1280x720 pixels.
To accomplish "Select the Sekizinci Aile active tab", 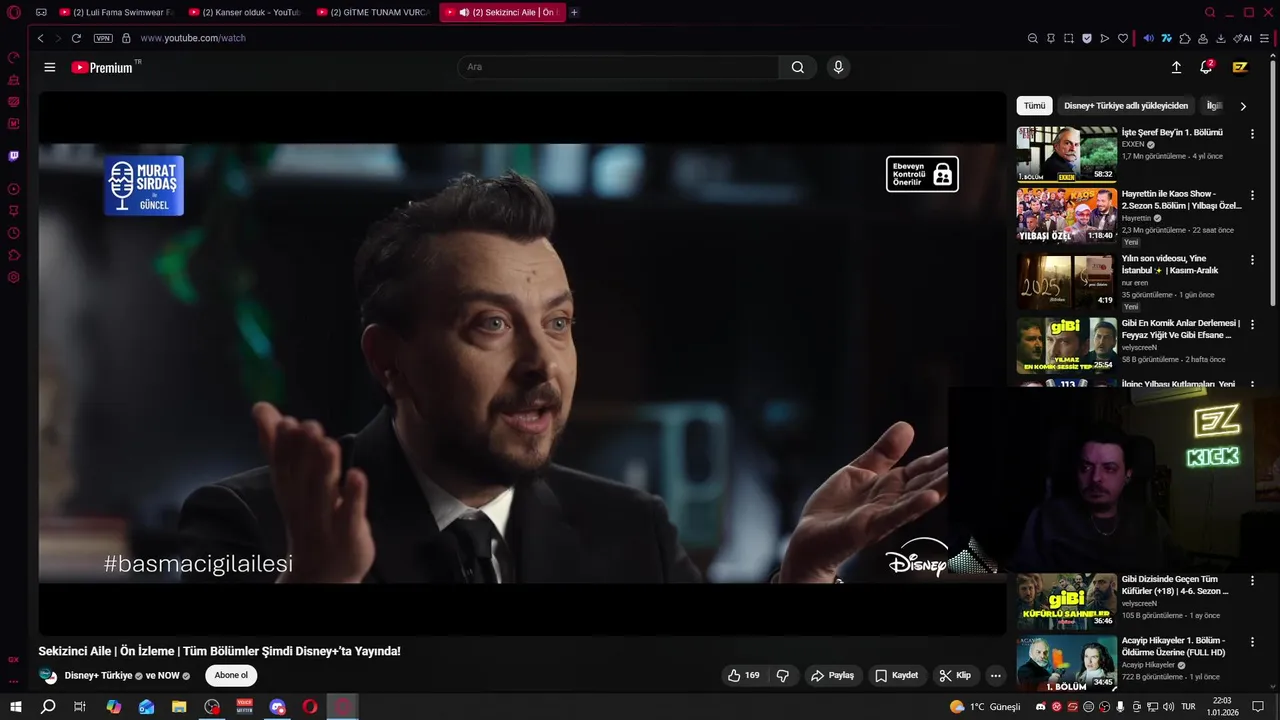I will coord(501,12).
